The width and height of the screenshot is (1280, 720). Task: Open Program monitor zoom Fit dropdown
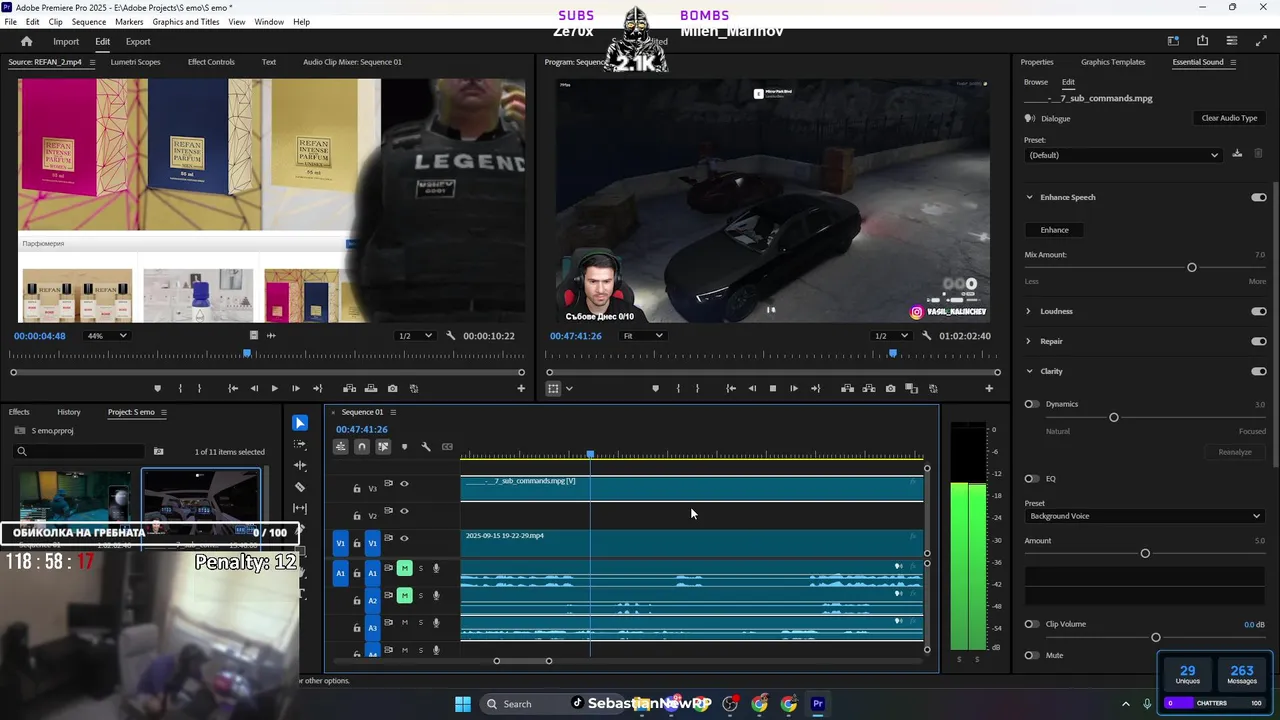pyautogui.click(x=643, y=336)
